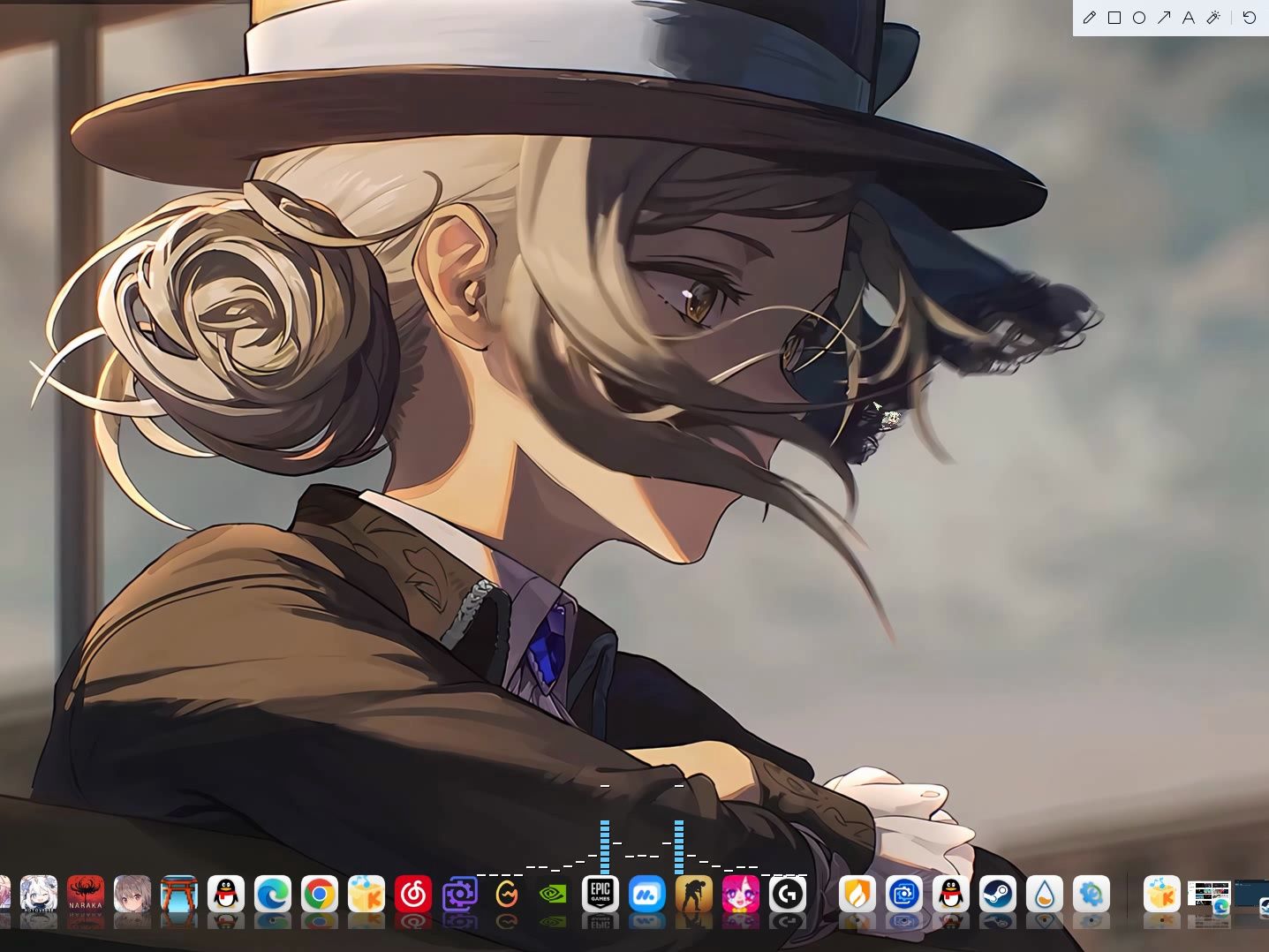Open the pink-haired anime face app
Viewport: 1269px width, 952px height.
coord(741,894)
